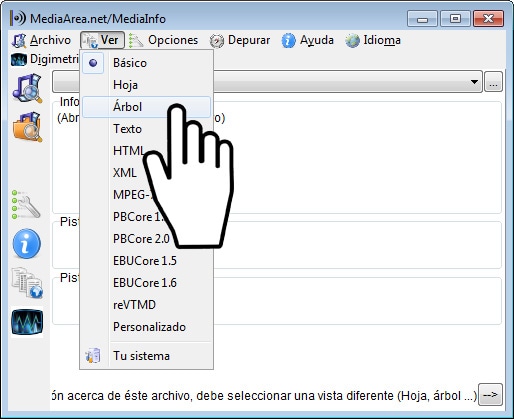Switch to XML view
The image size is (514, 419).
point(125,173)
